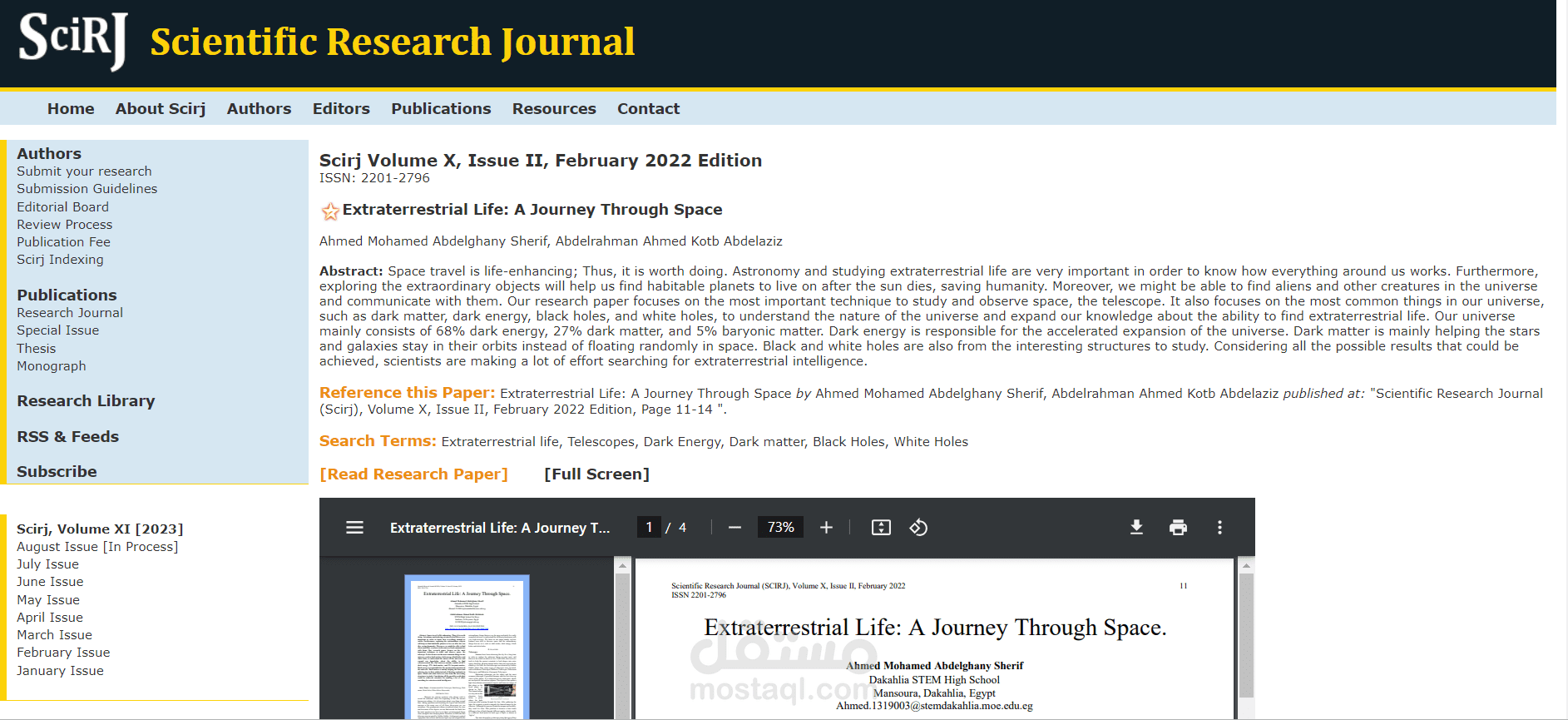Viewport: 1568px width, 720px height.
Task: Open August Issue [In Process]
Action: (97, 547)
